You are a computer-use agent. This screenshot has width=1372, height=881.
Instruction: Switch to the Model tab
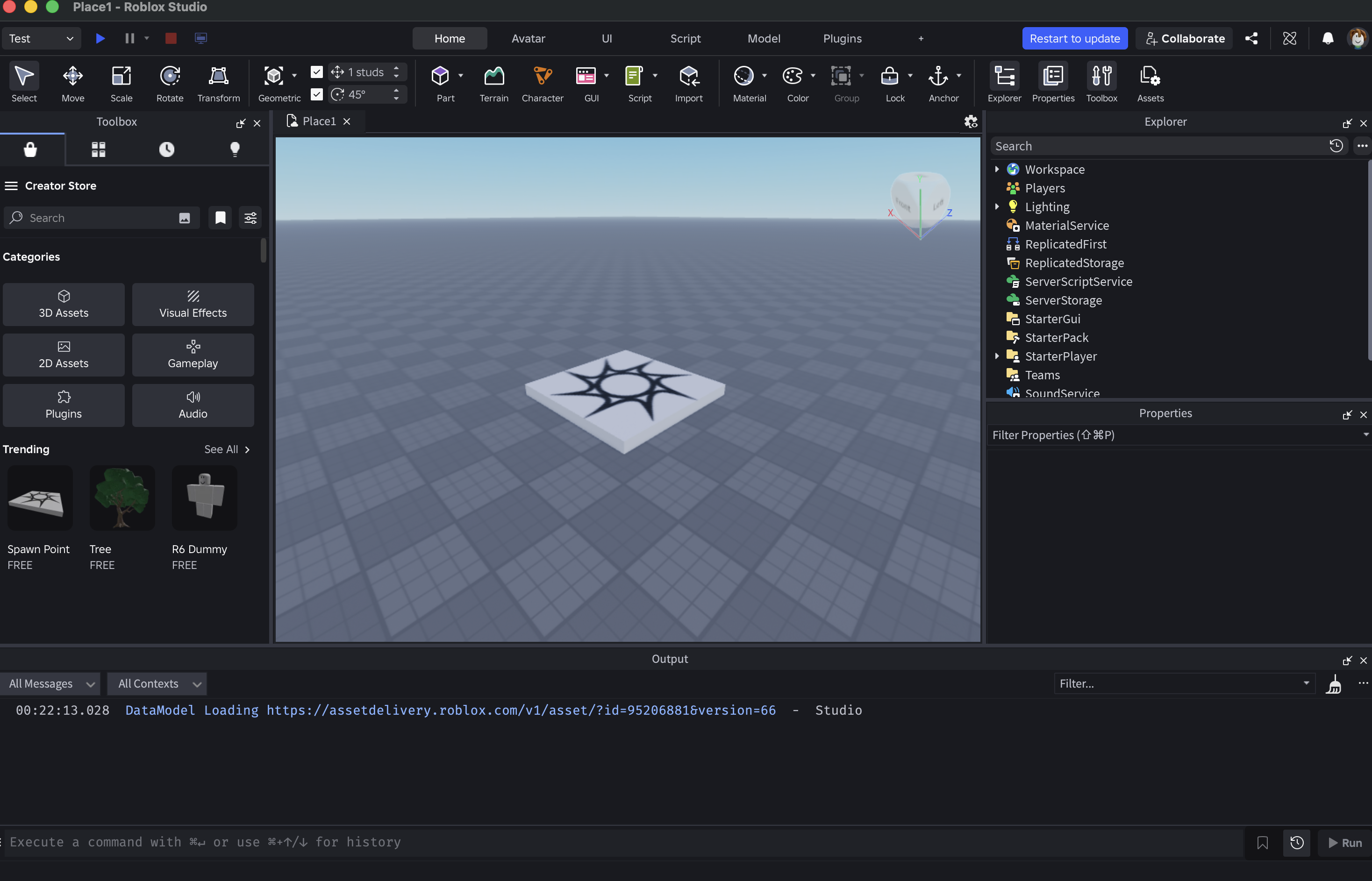pyautogui.click(x=764, y=38)
